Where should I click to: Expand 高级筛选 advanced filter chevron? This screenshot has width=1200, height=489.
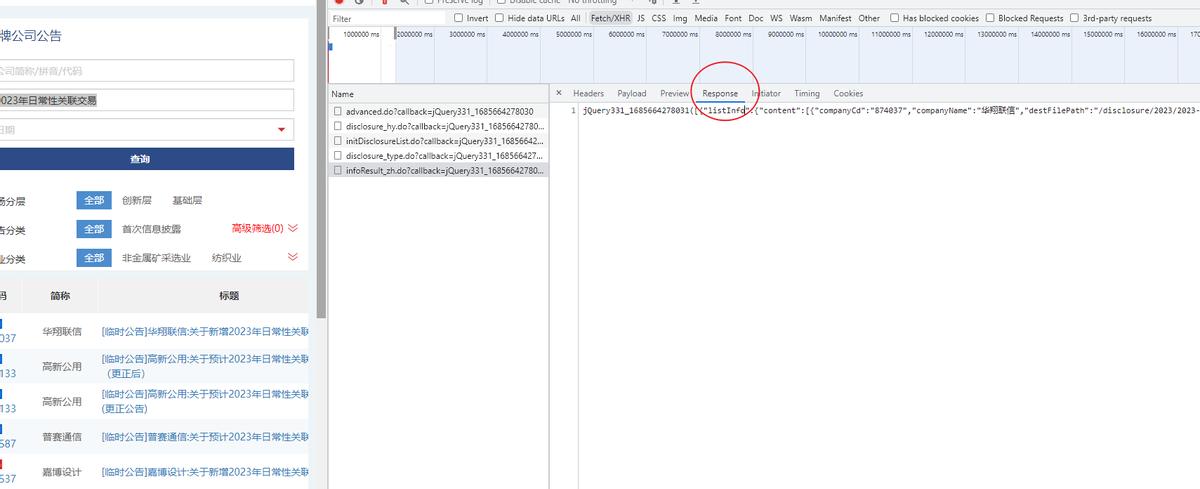tap(293, 228)
